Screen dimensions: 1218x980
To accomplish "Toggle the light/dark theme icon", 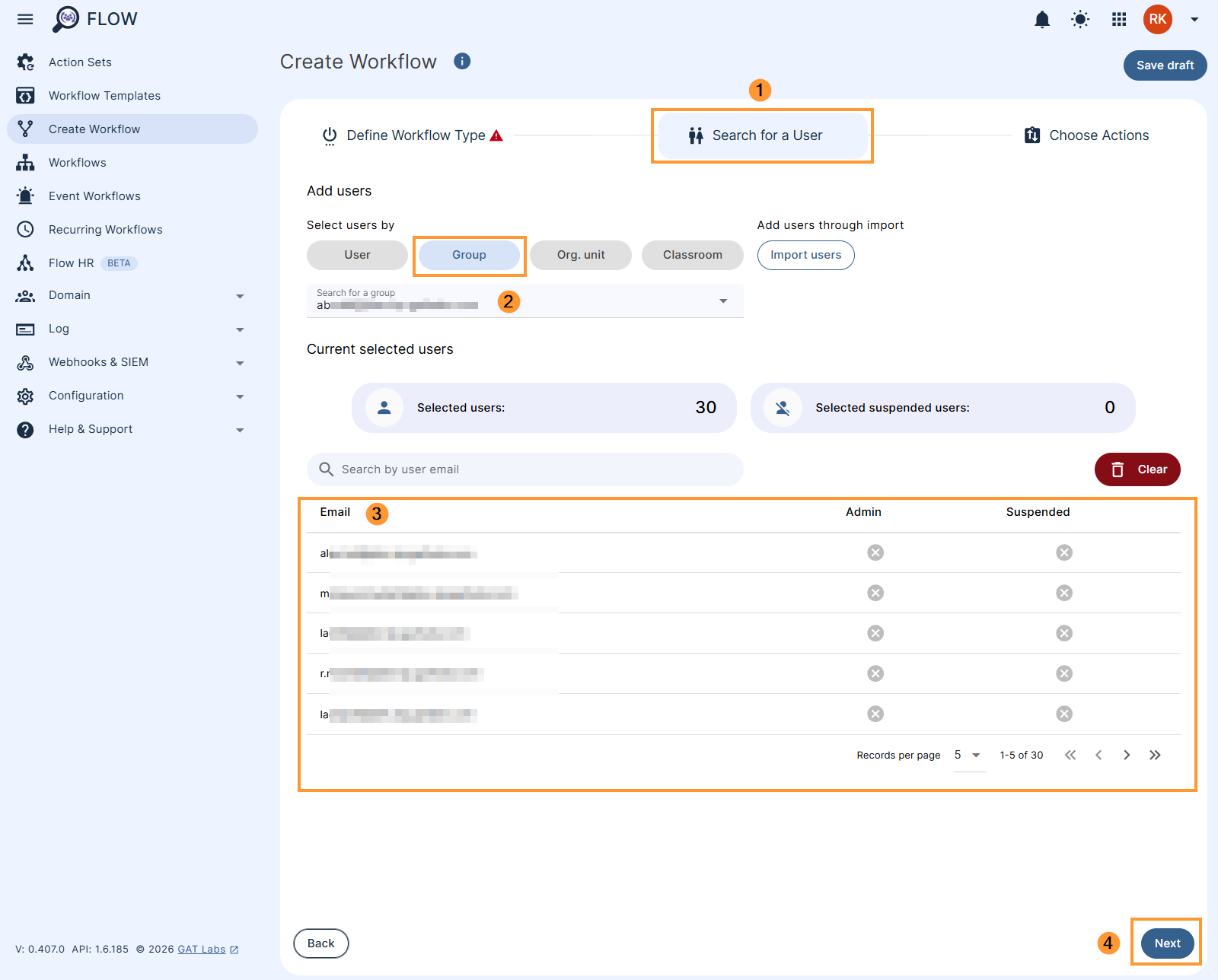I will (1080, 19).
